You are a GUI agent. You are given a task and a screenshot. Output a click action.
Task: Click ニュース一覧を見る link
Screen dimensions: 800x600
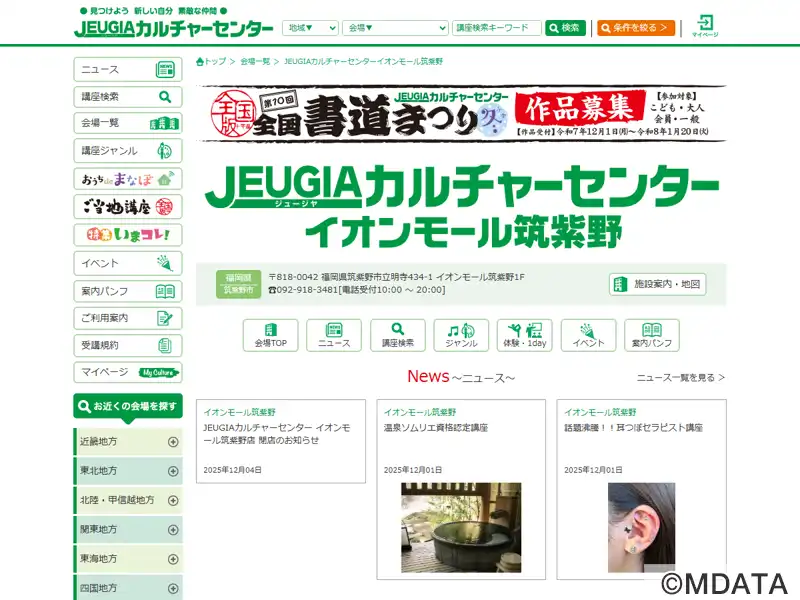[x=680, y=378]
